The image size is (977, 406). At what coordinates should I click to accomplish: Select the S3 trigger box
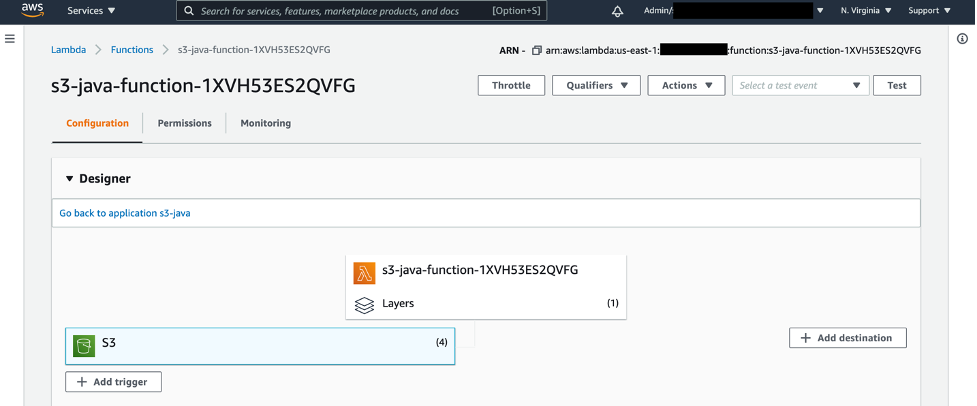click(260, 346)
